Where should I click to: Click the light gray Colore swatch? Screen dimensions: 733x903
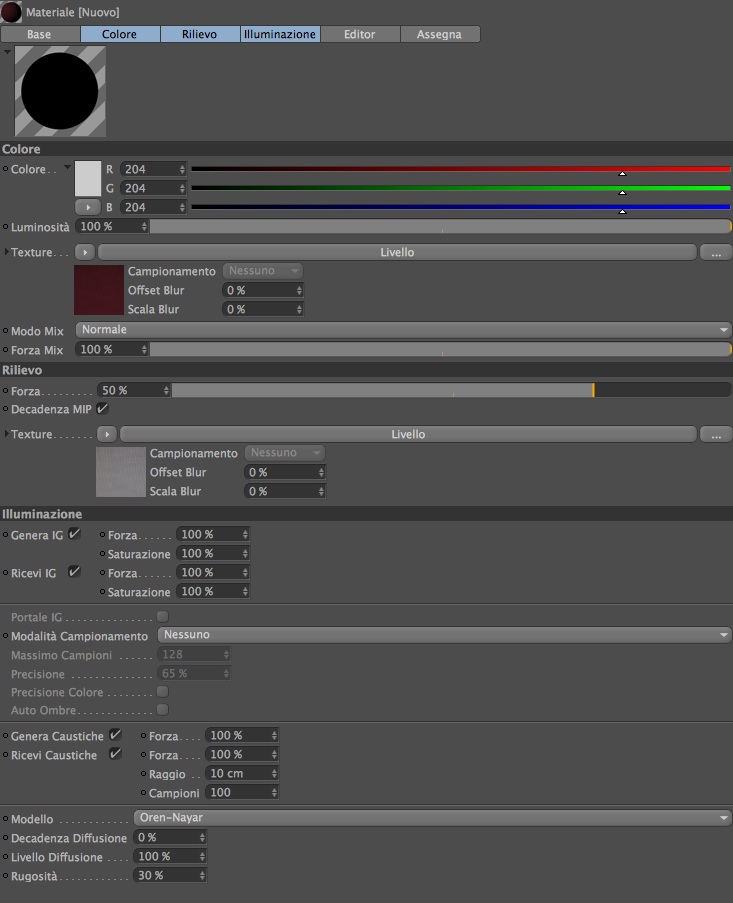click(88, 179)
